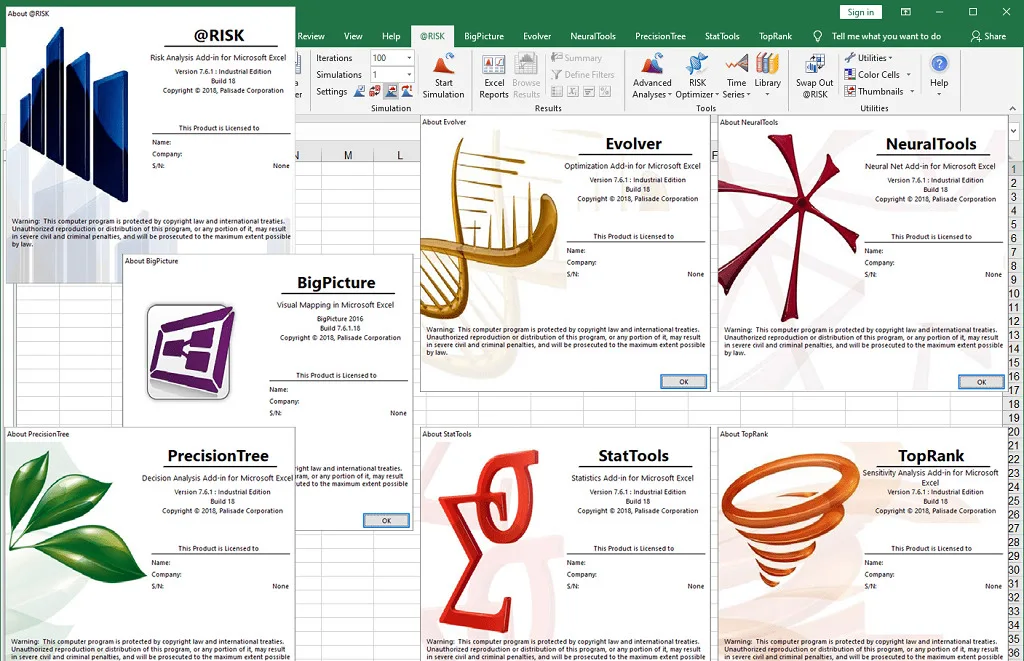
Task: Select column L header
Action: tap(400, 155)
